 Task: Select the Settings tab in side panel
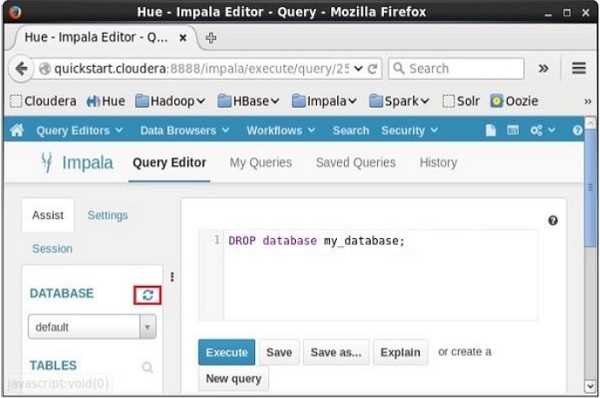(x=108, y=215)
